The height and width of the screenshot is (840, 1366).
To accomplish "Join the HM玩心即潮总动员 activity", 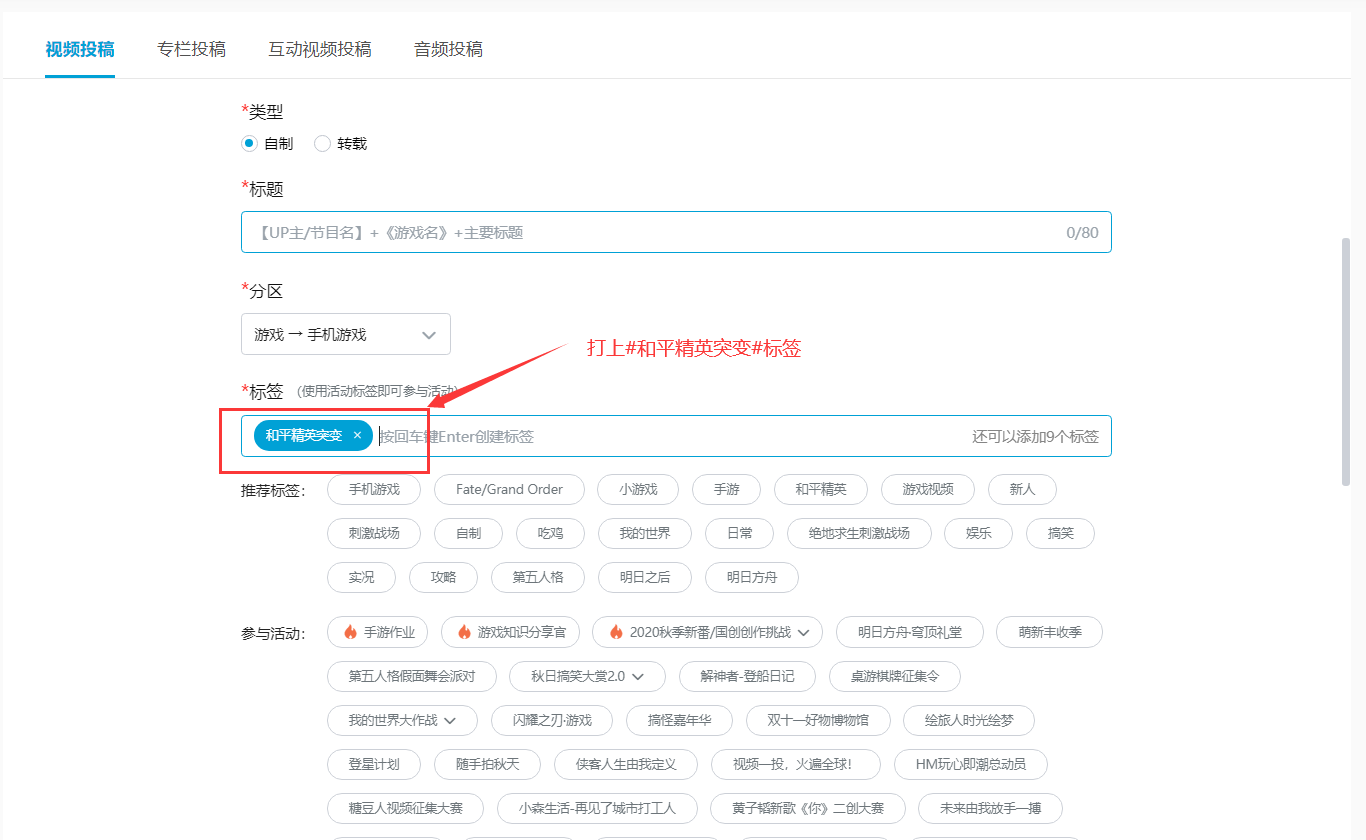I will click(x=971, y=765).
